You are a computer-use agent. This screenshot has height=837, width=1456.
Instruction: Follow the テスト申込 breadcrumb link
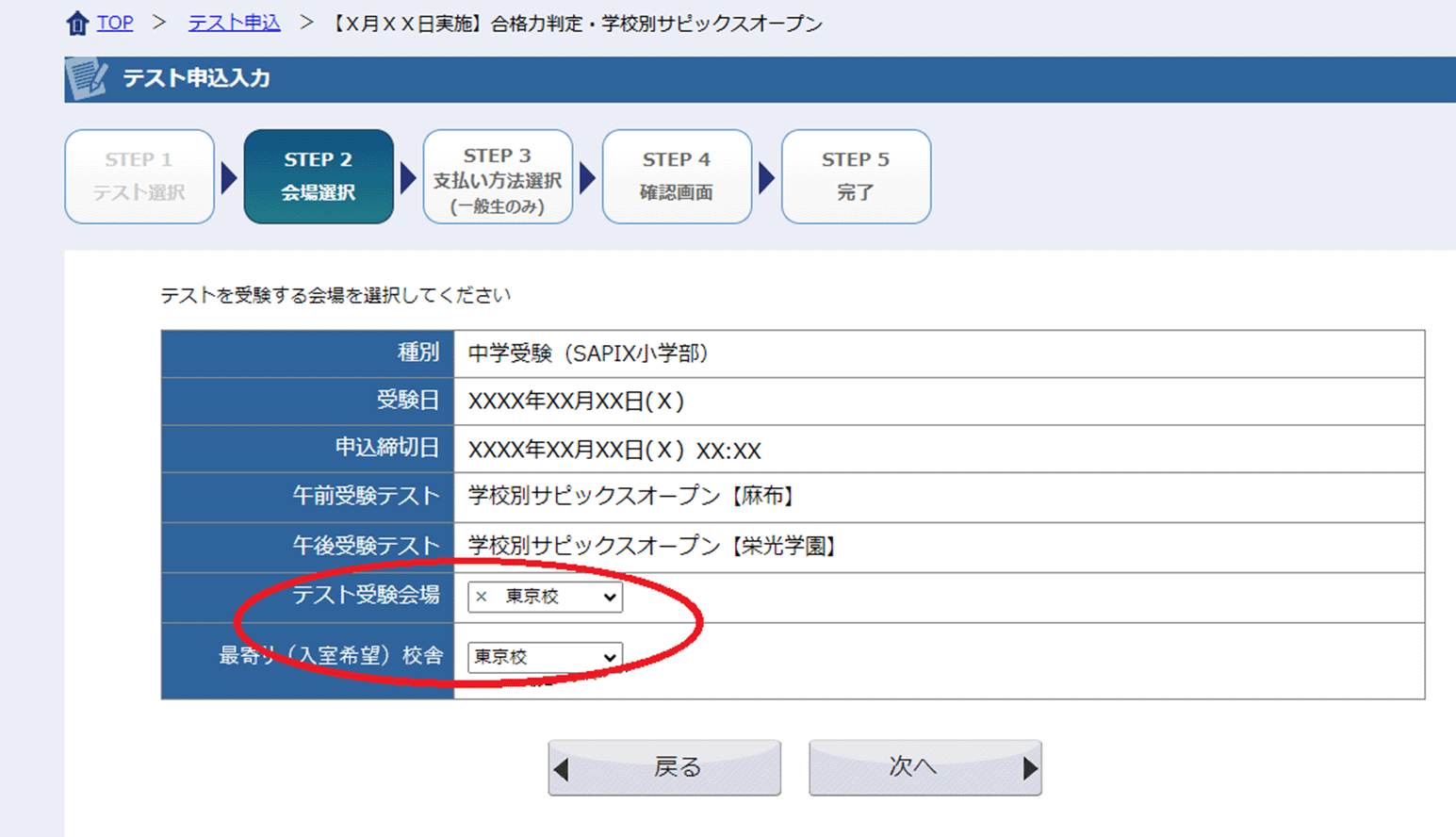[234, 23]
